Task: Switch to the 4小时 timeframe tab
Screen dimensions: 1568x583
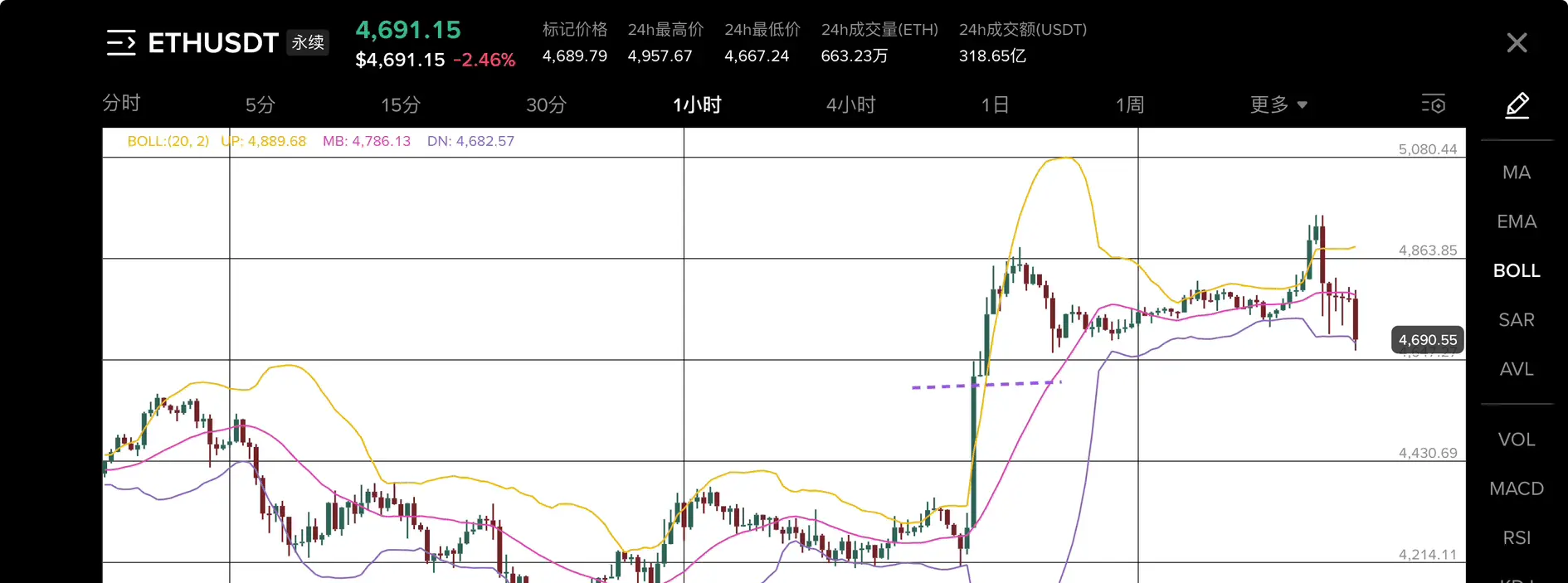Action: (850, 104)
